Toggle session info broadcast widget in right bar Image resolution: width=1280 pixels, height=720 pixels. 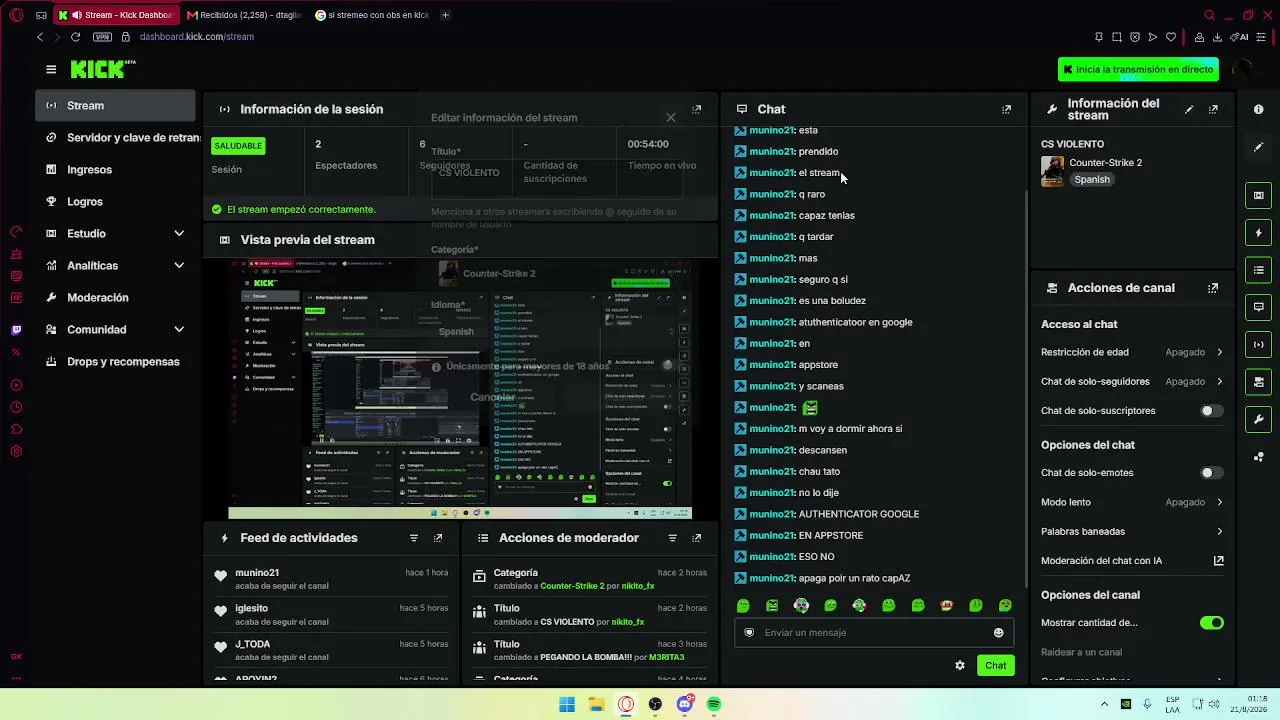(1259, 344)
